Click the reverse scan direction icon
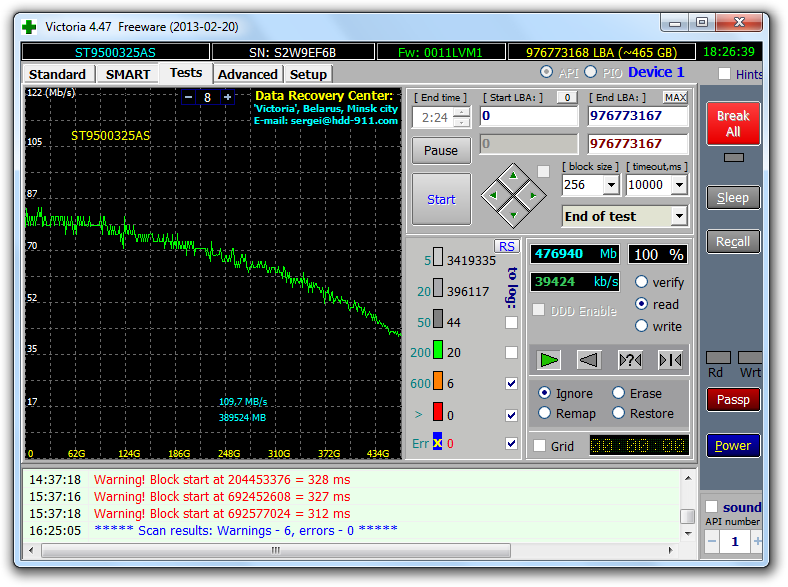The image size is (788, 587). coord(589,360)
